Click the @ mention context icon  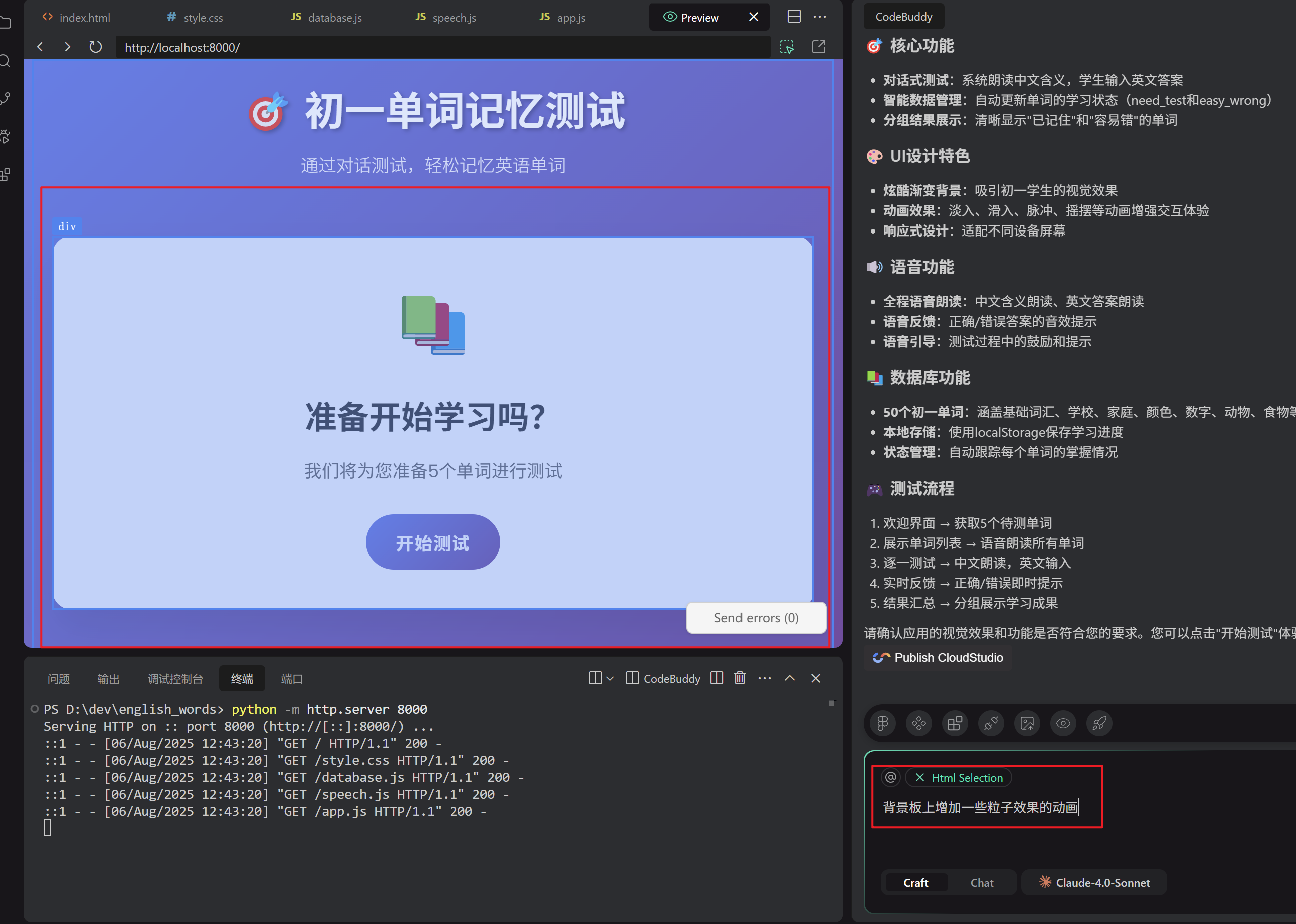891,777
